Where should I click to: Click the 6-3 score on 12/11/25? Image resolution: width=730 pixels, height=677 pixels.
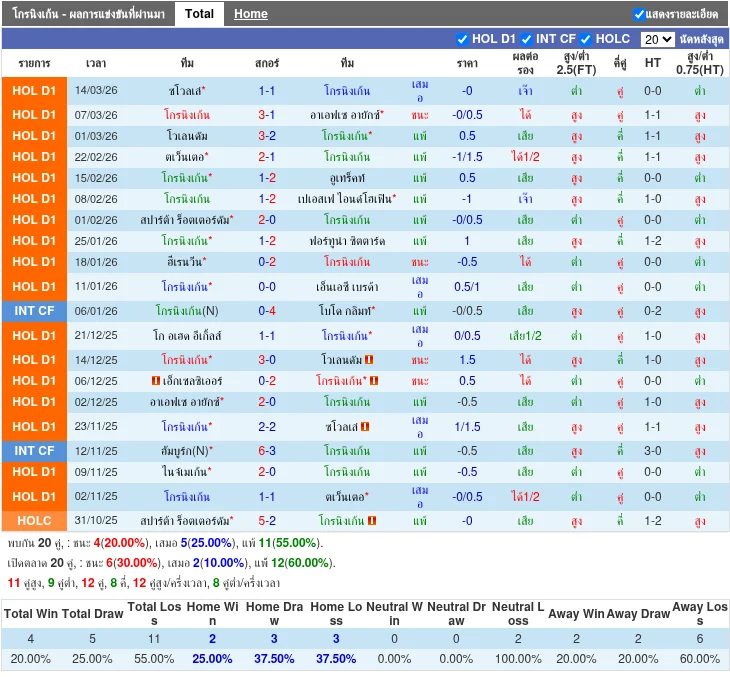(267, 451)
